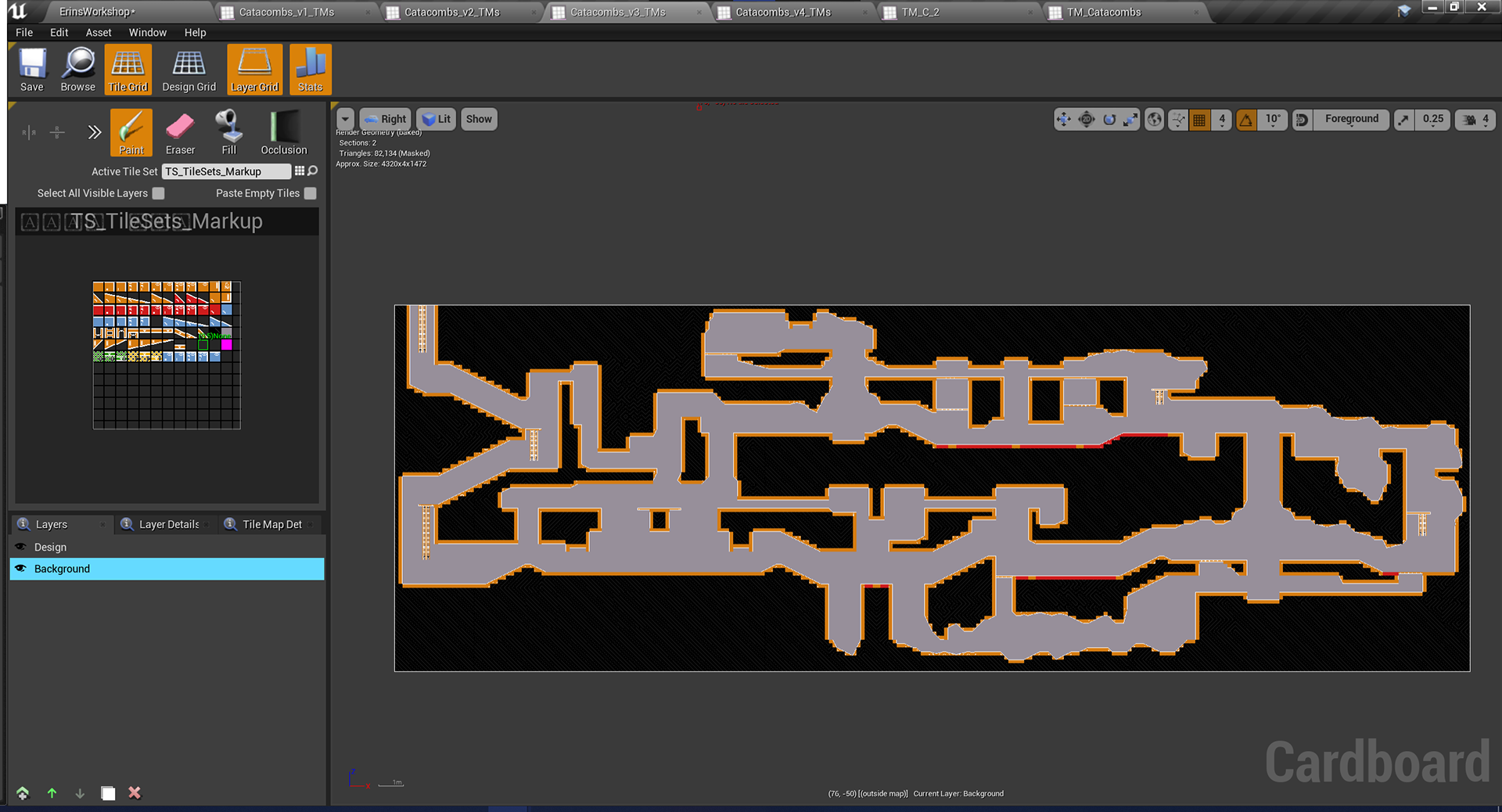Toggle the Design Grid display

(x=189, y=70)
